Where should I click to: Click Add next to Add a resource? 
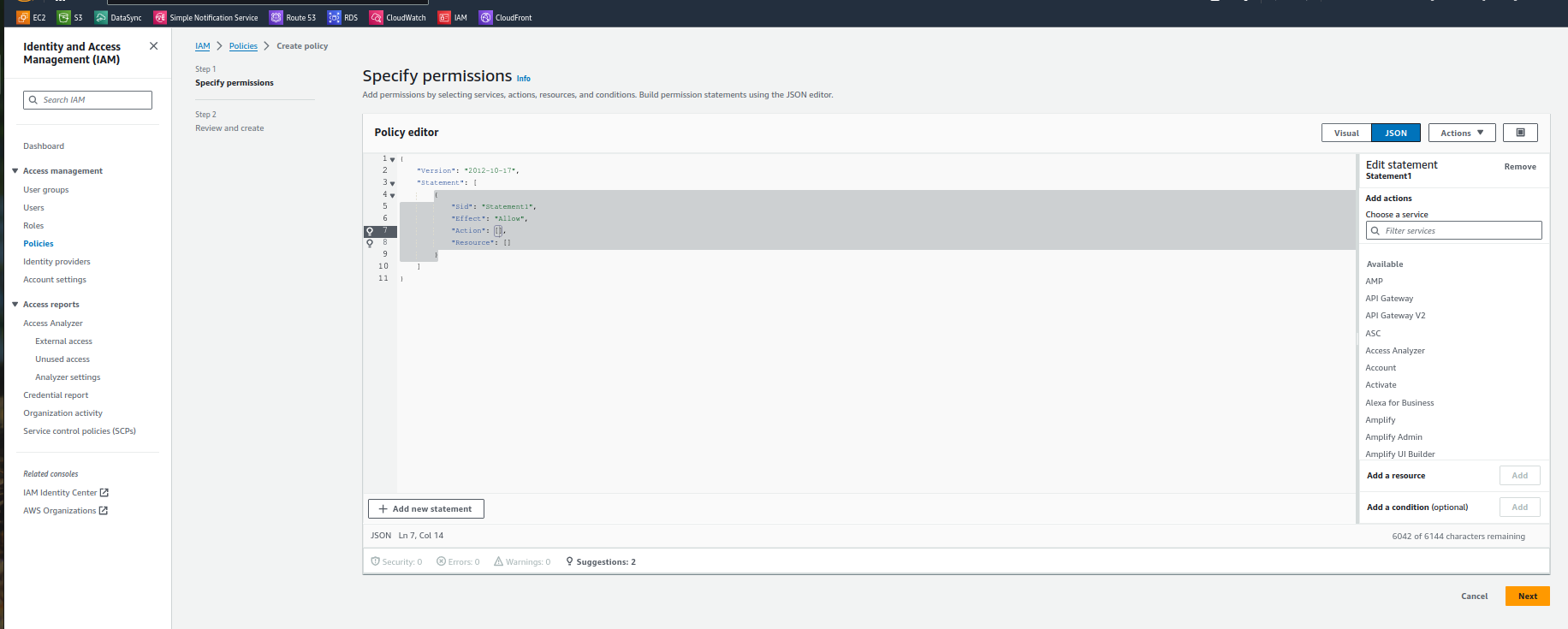click(1519, 476)
